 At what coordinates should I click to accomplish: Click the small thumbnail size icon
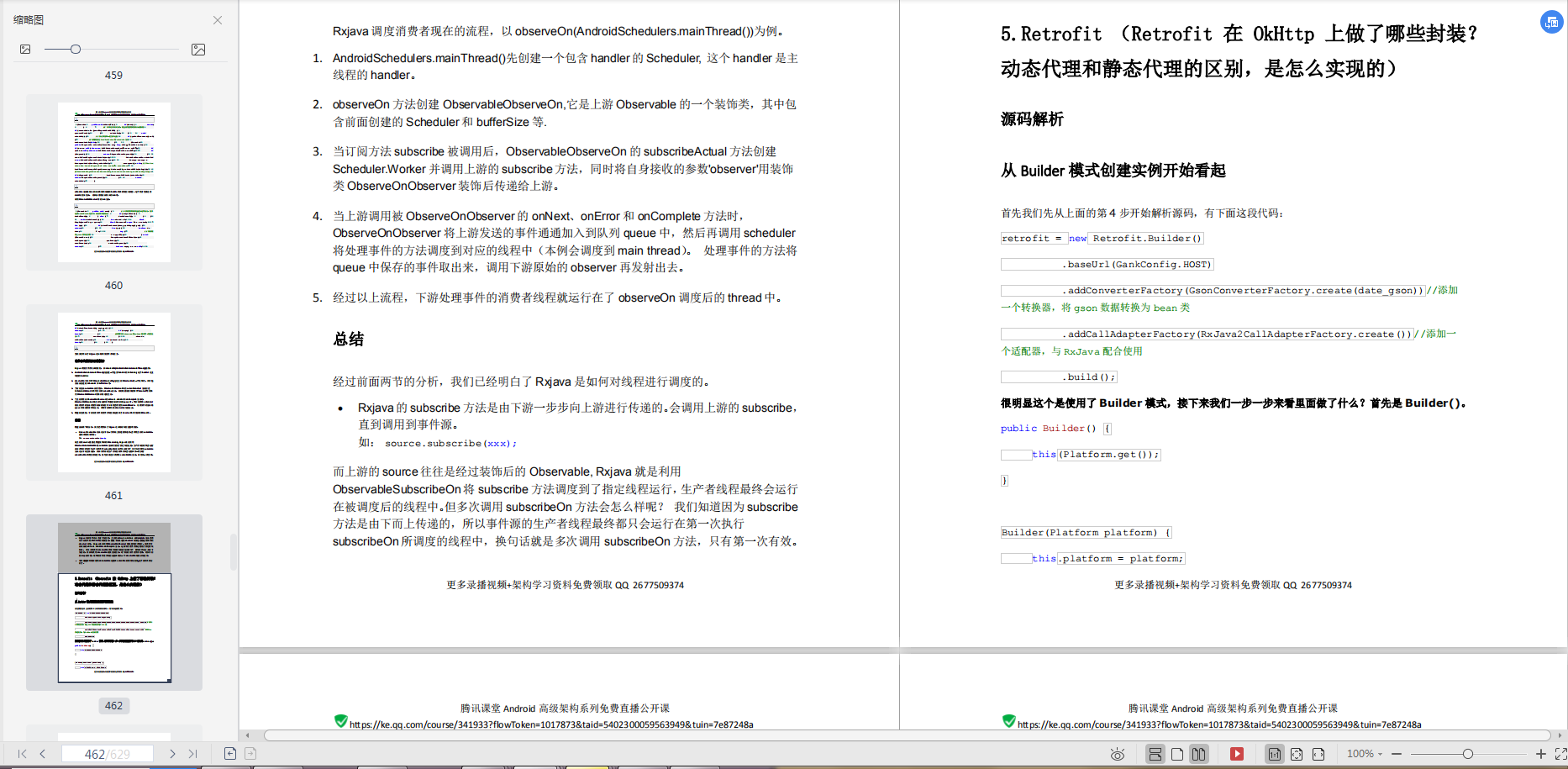point(25,50)
